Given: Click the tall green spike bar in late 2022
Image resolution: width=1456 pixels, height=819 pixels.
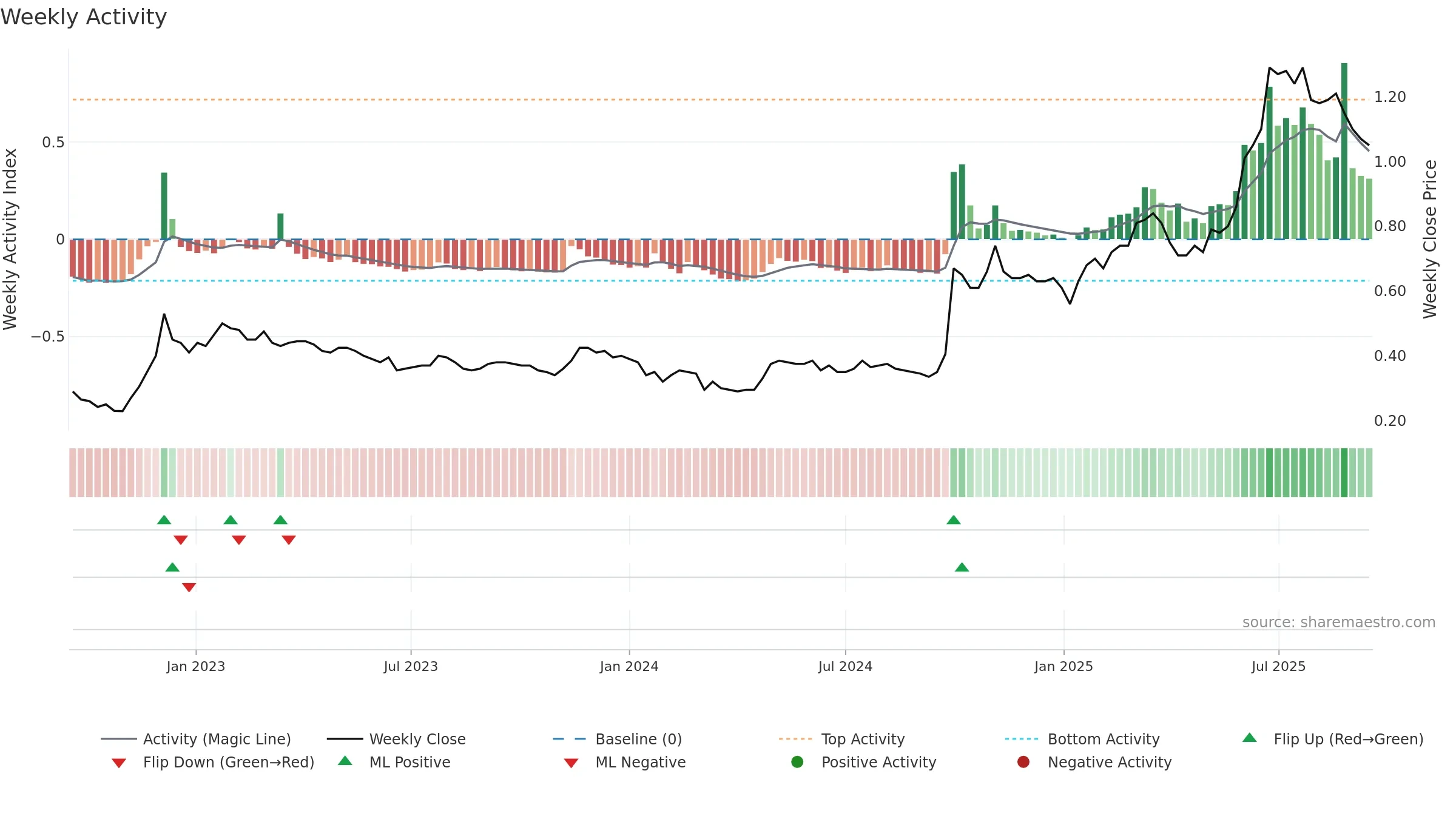Looking at the screenshot, I should [x=164, y=206].
